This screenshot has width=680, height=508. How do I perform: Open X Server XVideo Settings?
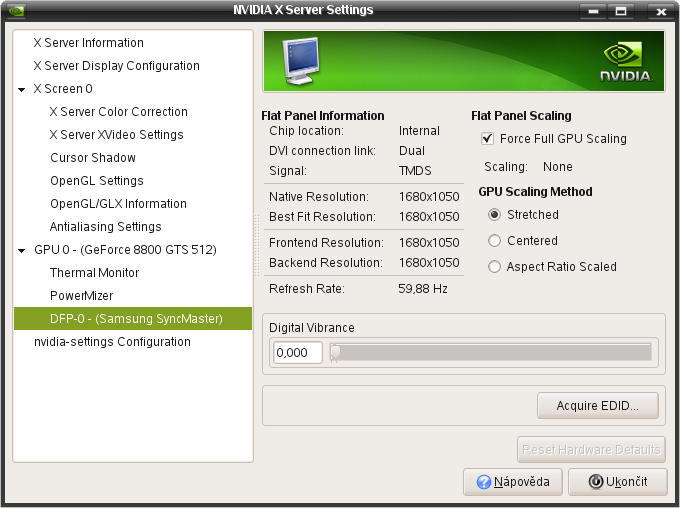[x=116, y=134]
